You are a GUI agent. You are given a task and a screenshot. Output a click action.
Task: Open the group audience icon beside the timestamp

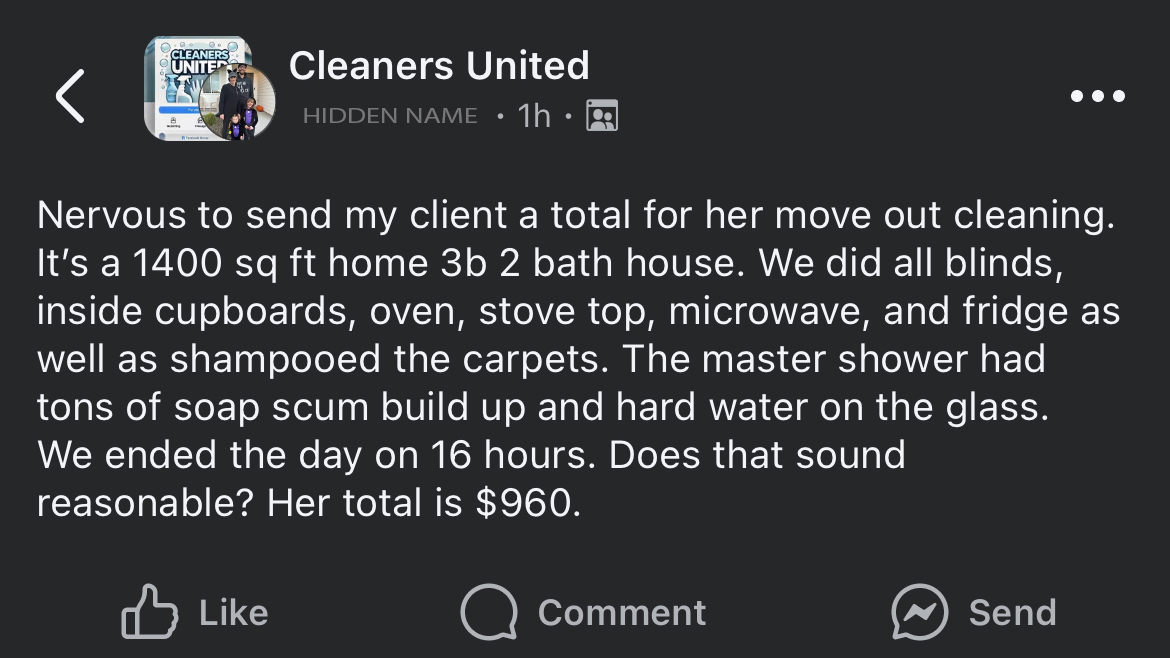[601, 114]
